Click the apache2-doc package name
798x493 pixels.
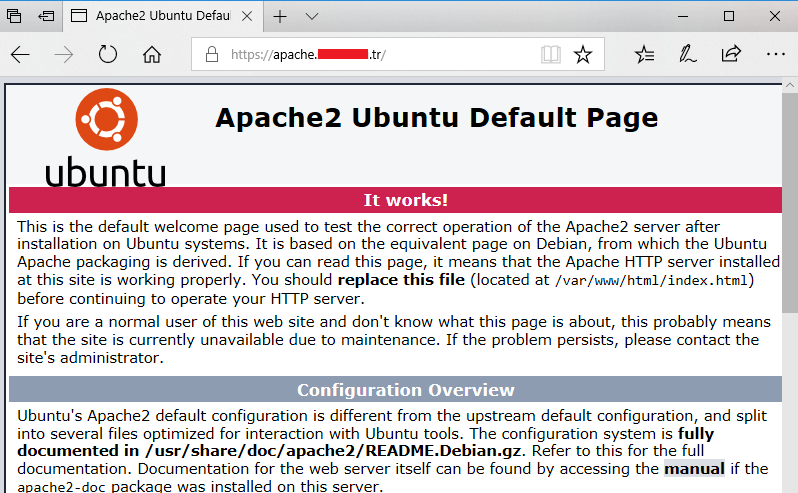click(61, 487)
